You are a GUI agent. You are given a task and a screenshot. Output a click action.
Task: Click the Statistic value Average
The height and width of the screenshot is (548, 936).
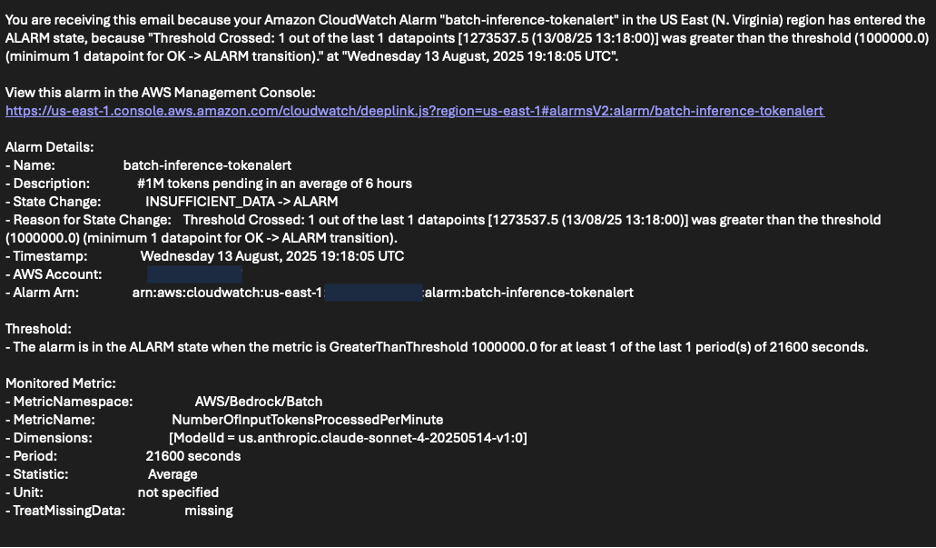click(x=173, y=474)
